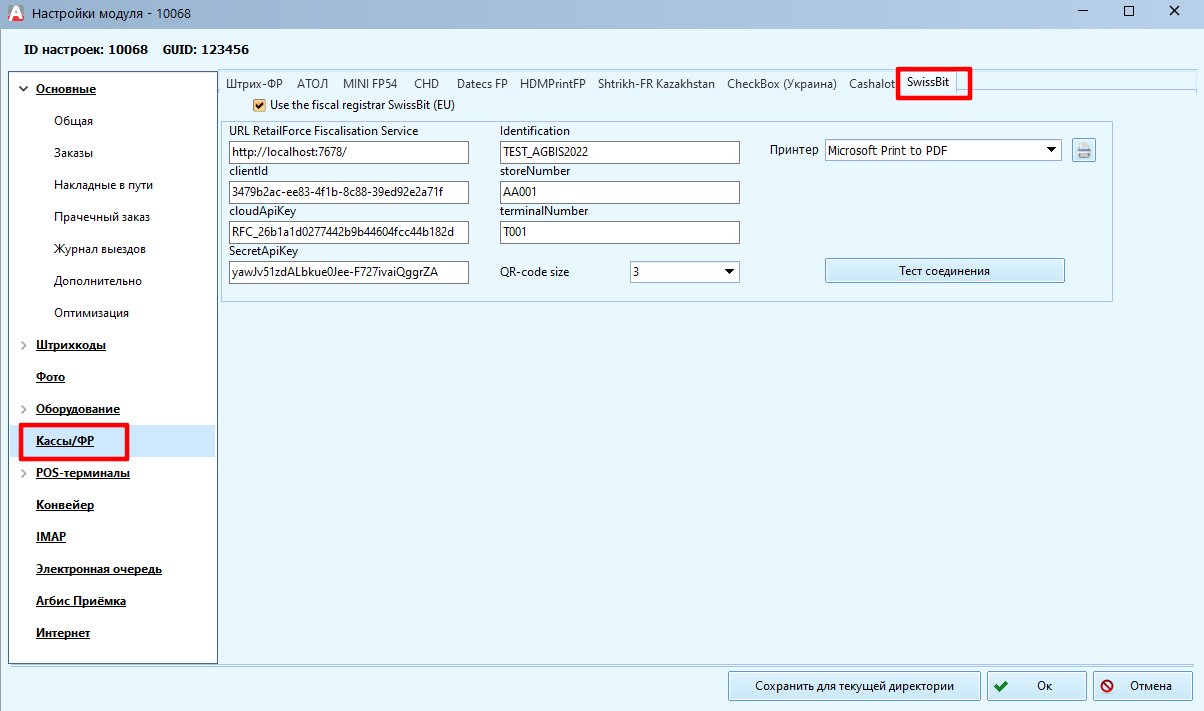The image size is (1204, 711).
Task: Click Сохранить для текущей директории button
Action: click(853, 686)
